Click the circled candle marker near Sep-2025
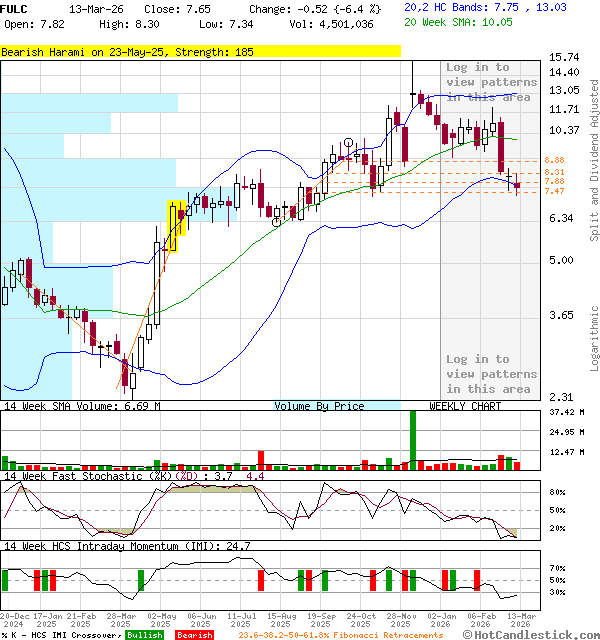This screenshot has width=600, height=640. (x=348, y=143)
